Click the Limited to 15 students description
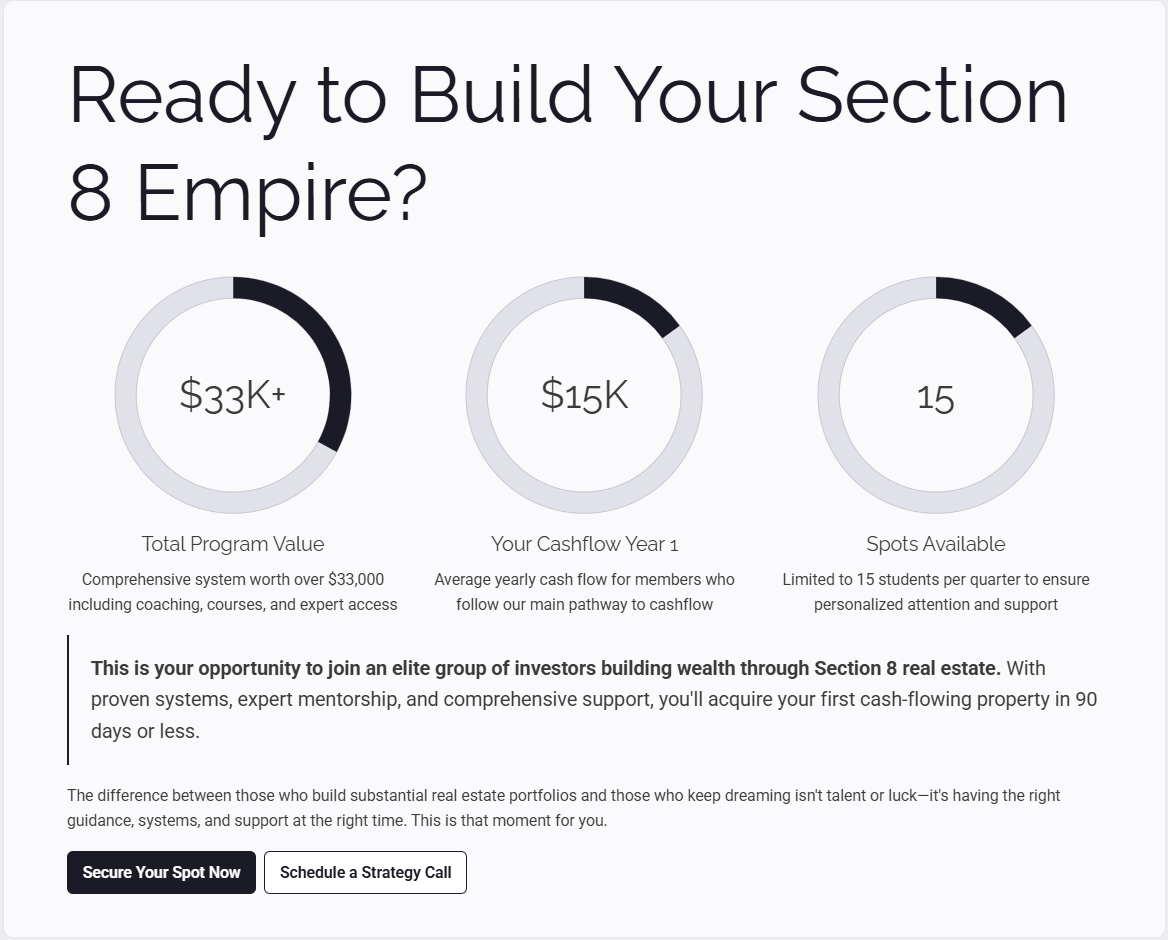1168x940 pixels. (935, 592)
